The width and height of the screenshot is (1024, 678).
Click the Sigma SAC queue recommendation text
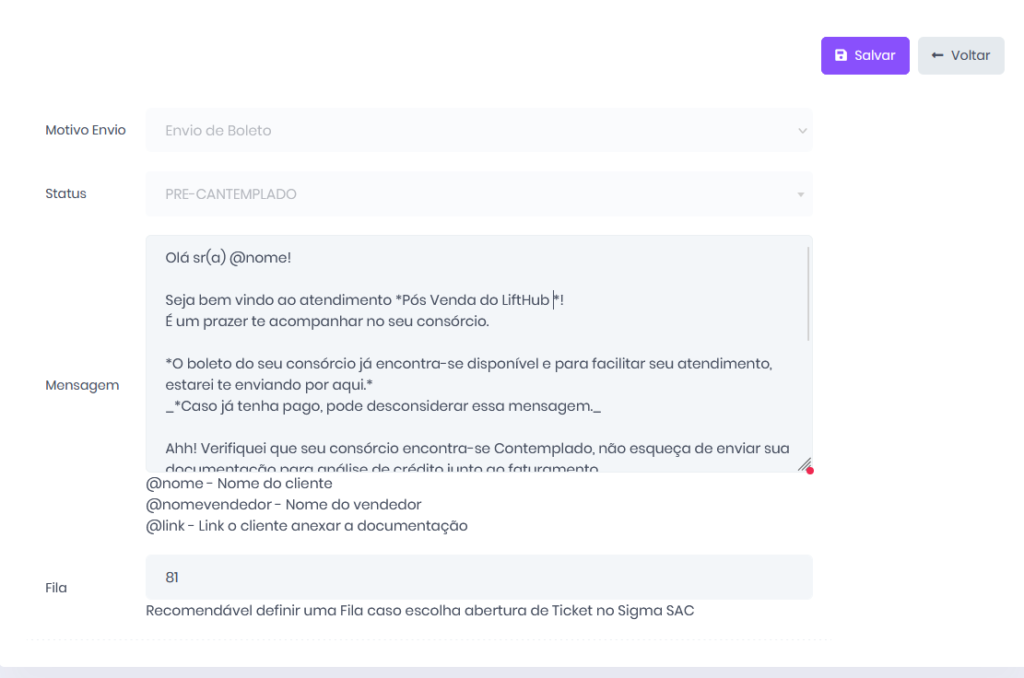(x=420, y=610)
